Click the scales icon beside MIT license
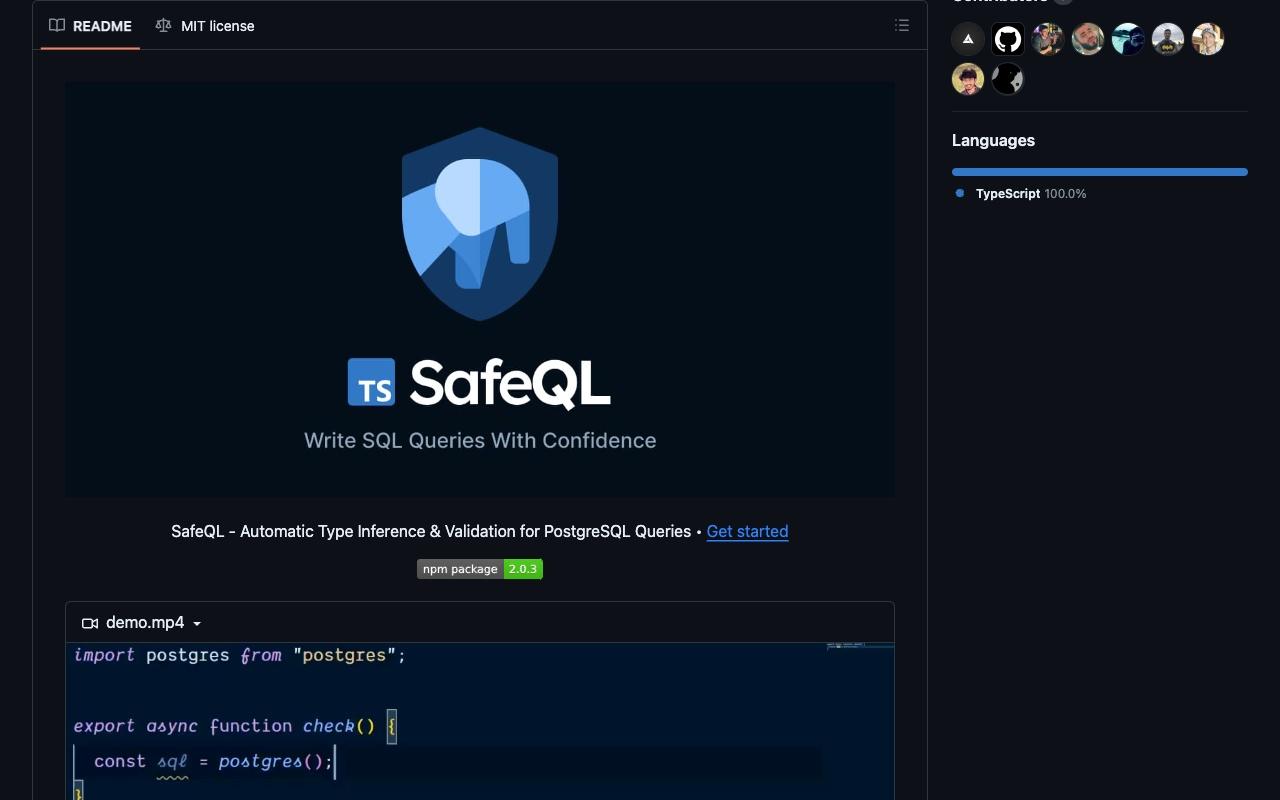Screen dimensions: 1280x800 (163, 26)
